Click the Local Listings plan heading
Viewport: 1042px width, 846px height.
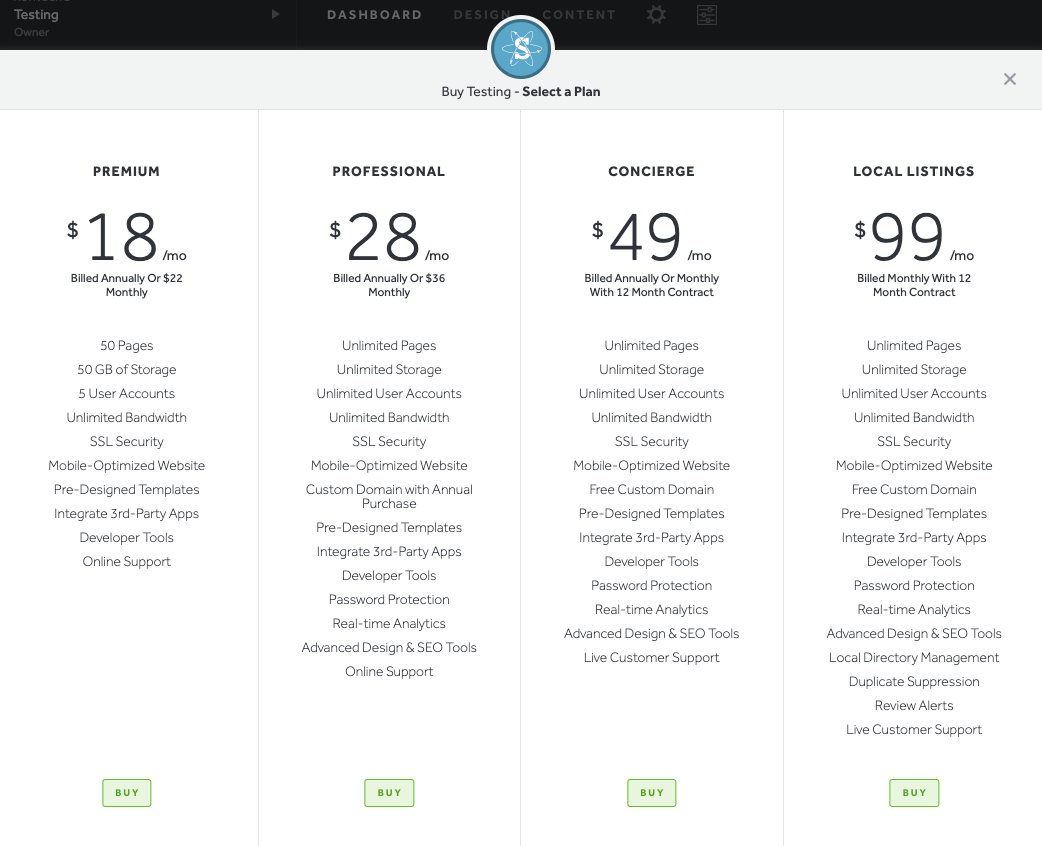tap(914, 171)
